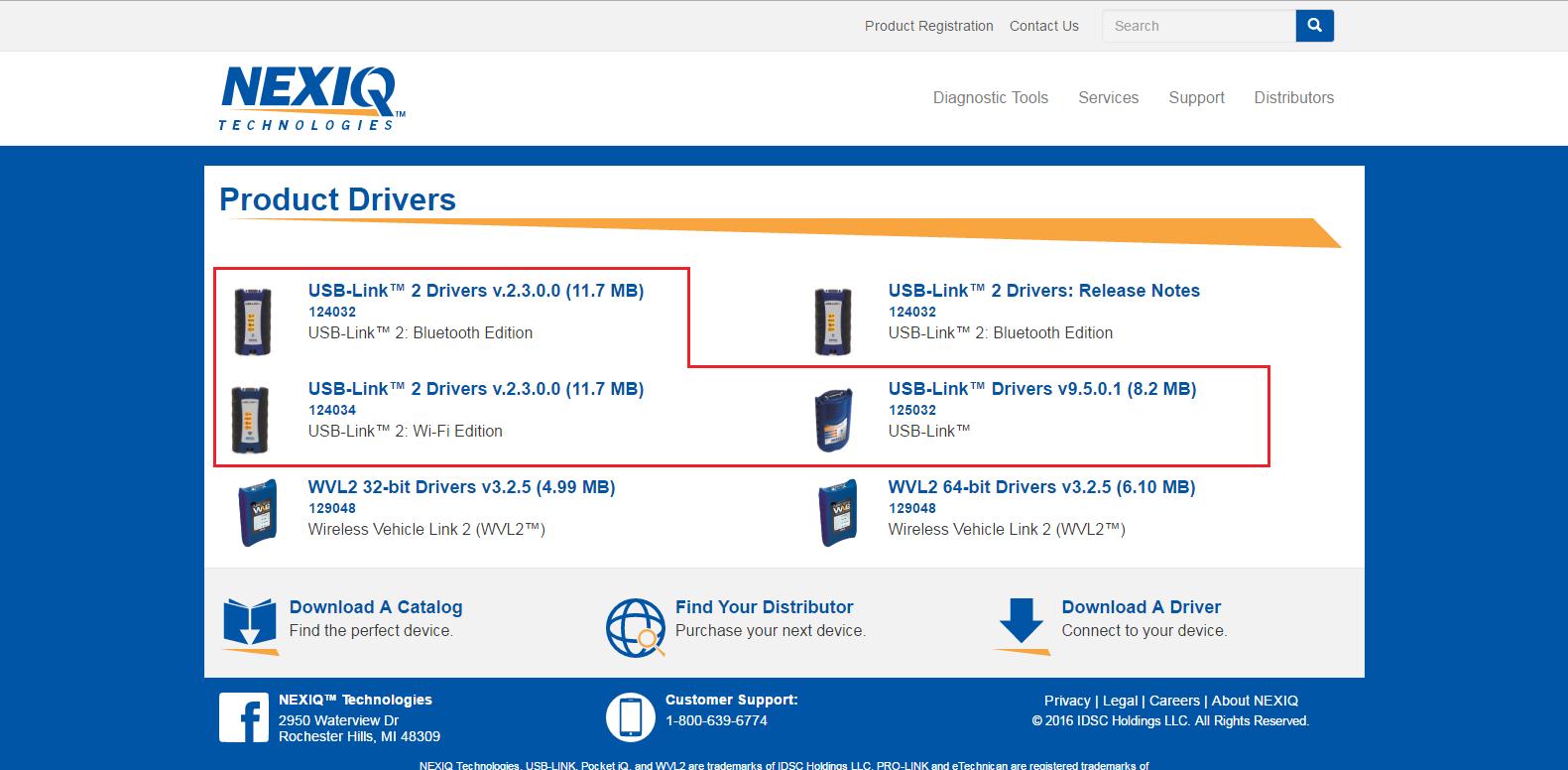The width and height of the screenshot is (1568, 770).
Task: Click the Release Notes device image
Action: [x=833, y=321]
